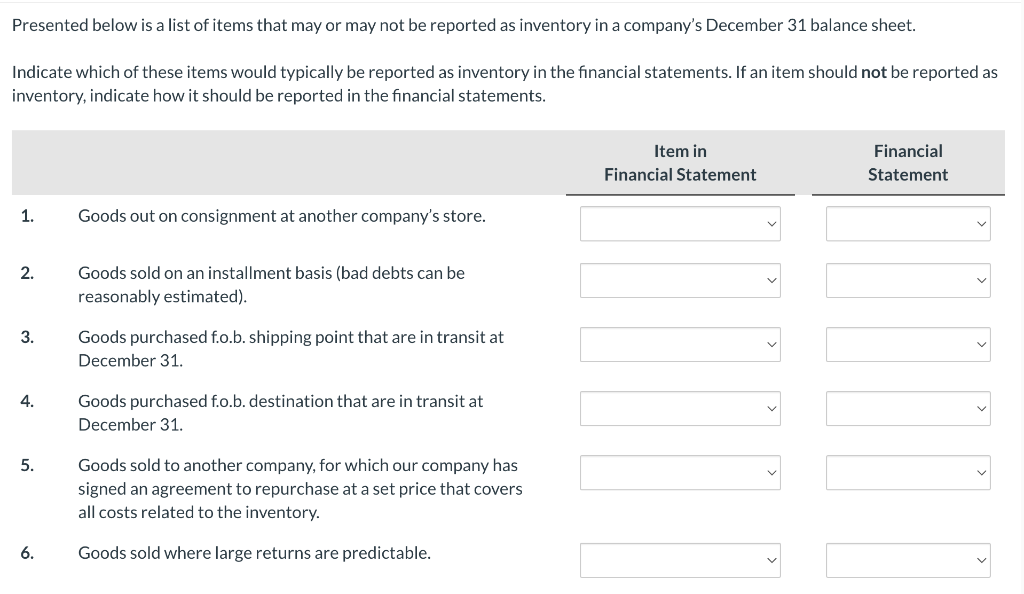Select Financial Statement dropdown for f.o.b. destination goods

908,408
